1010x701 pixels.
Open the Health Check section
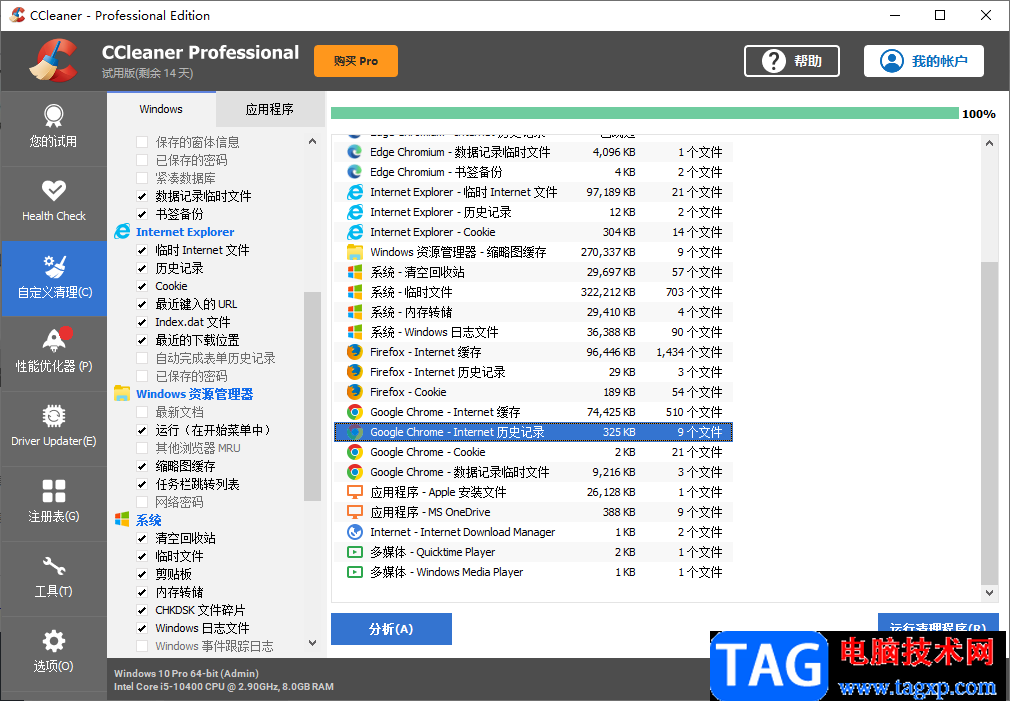[x=53, y=204]
